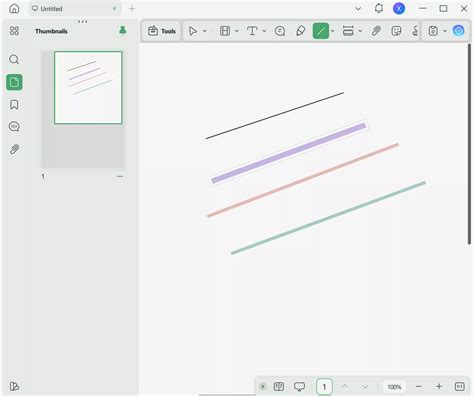Toggle the active green Line tool
This screenshot has width=474, height=396.
click(x=321, y=31)
